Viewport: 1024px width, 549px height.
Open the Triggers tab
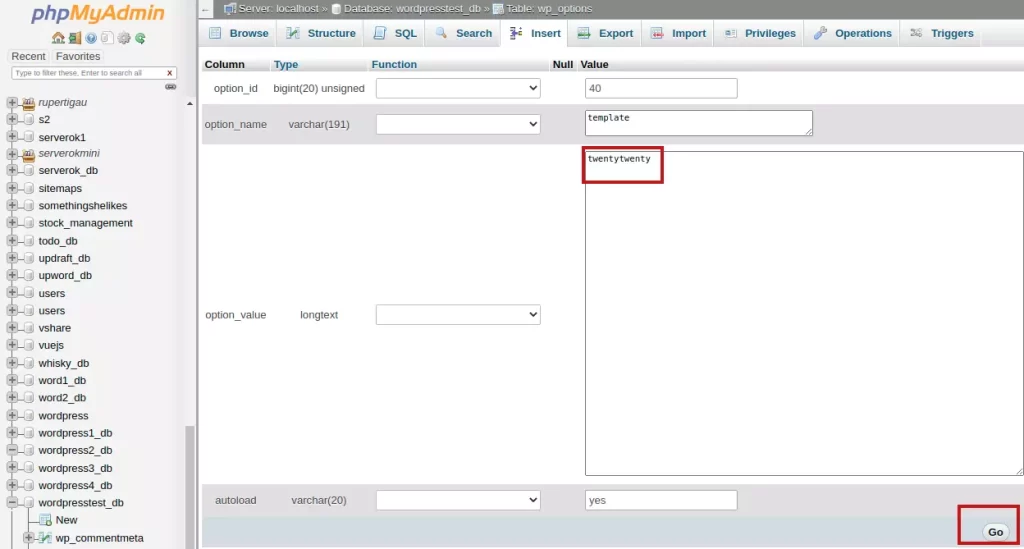pyautogui.click(x=941, y=33)
